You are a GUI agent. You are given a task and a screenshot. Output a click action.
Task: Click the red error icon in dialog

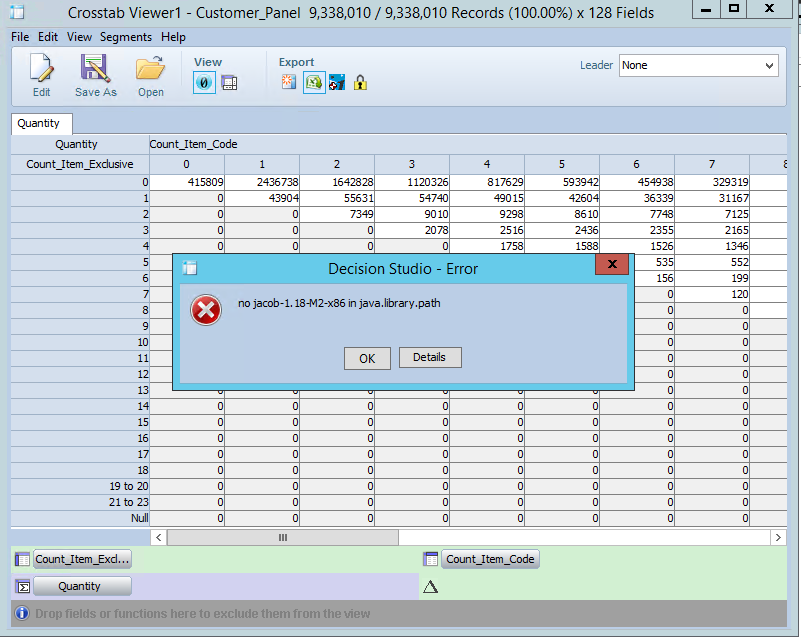206,311
